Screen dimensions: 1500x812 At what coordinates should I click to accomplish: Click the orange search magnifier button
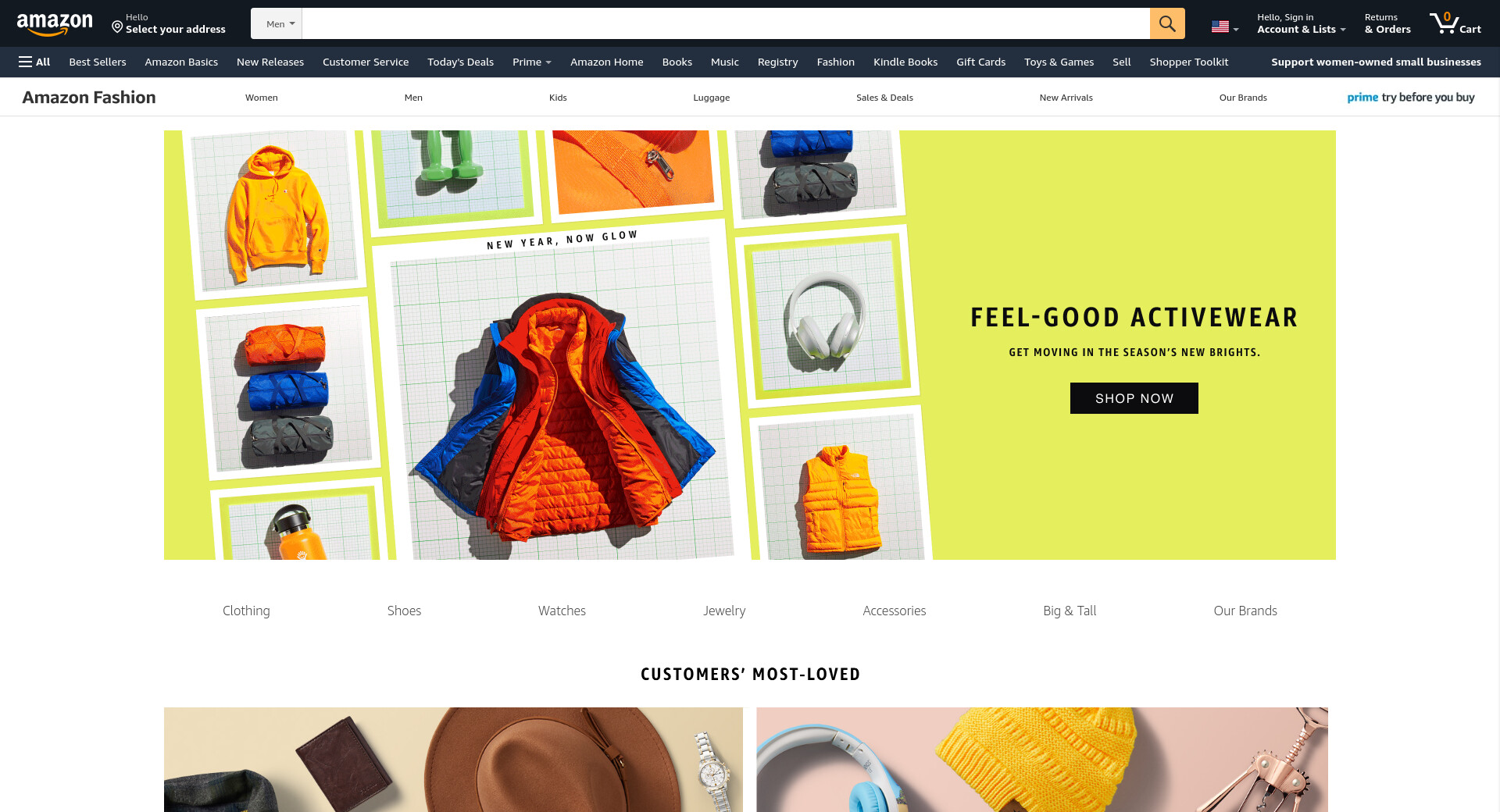[1166, 23]
